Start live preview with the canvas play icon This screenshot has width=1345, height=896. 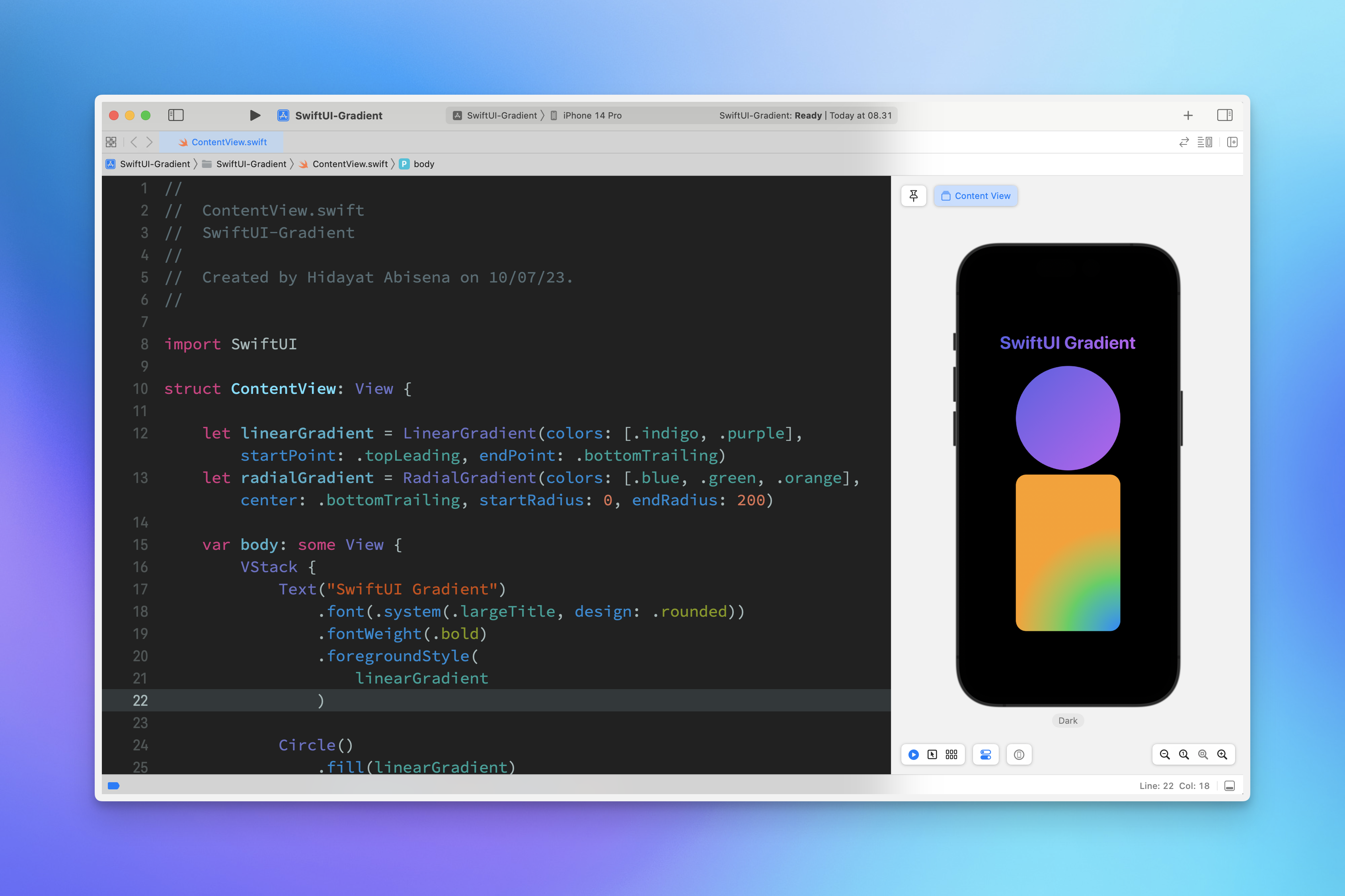pos(914,754)
